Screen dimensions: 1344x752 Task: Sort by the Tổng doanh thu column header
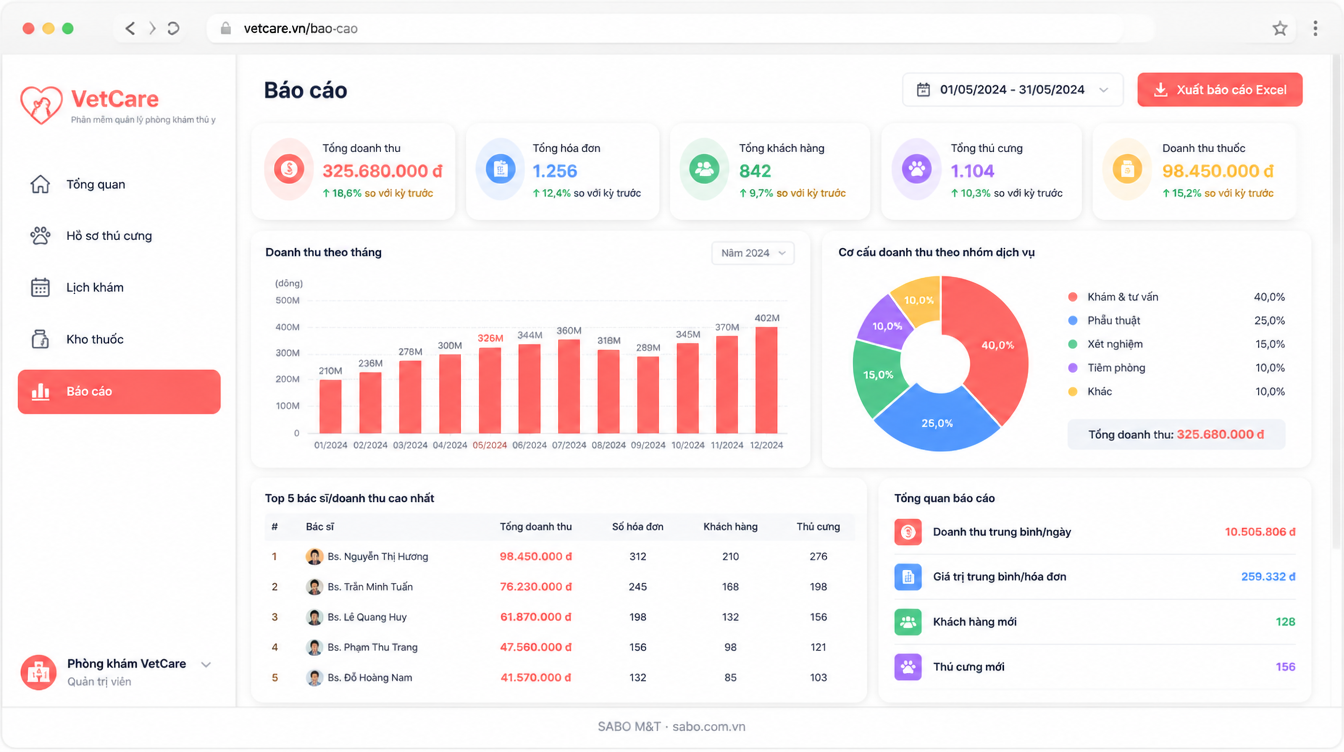coord(536,527)
